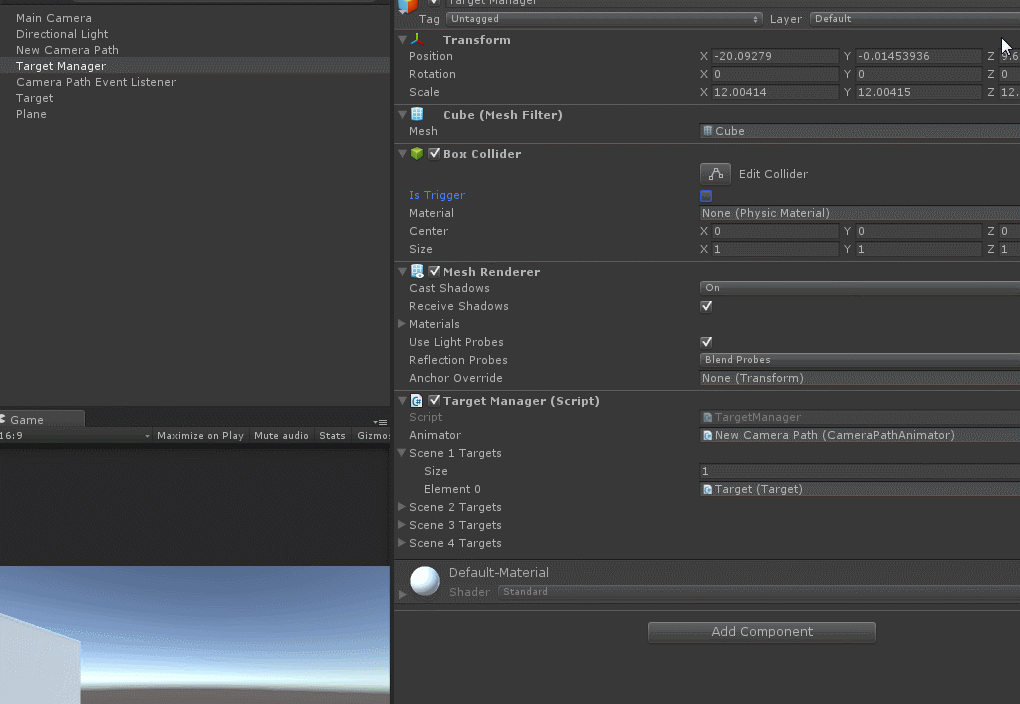Select New Camera Path in the hierarchy
Screen dimensions: 1020x704
point(68,50)
